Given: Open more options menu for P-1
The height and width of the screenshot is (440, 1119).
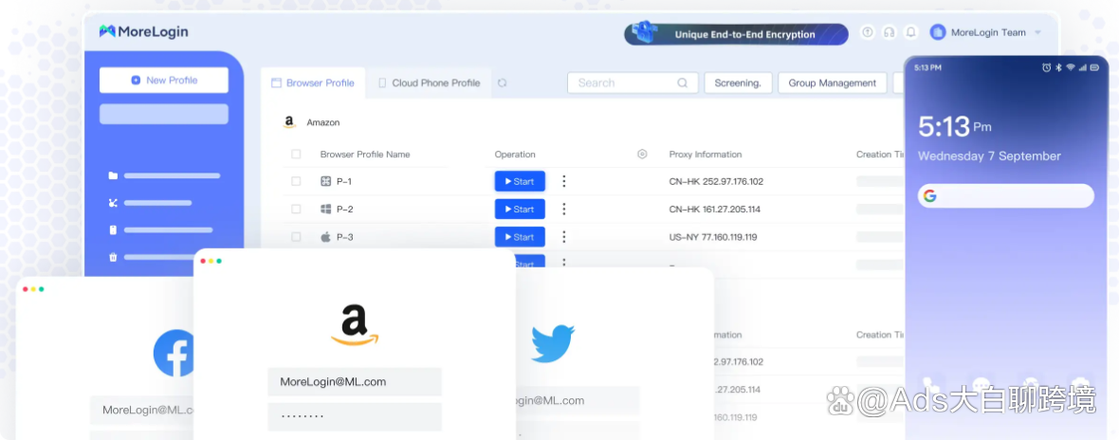Looking at the screenshot, I should pos(564,181).
